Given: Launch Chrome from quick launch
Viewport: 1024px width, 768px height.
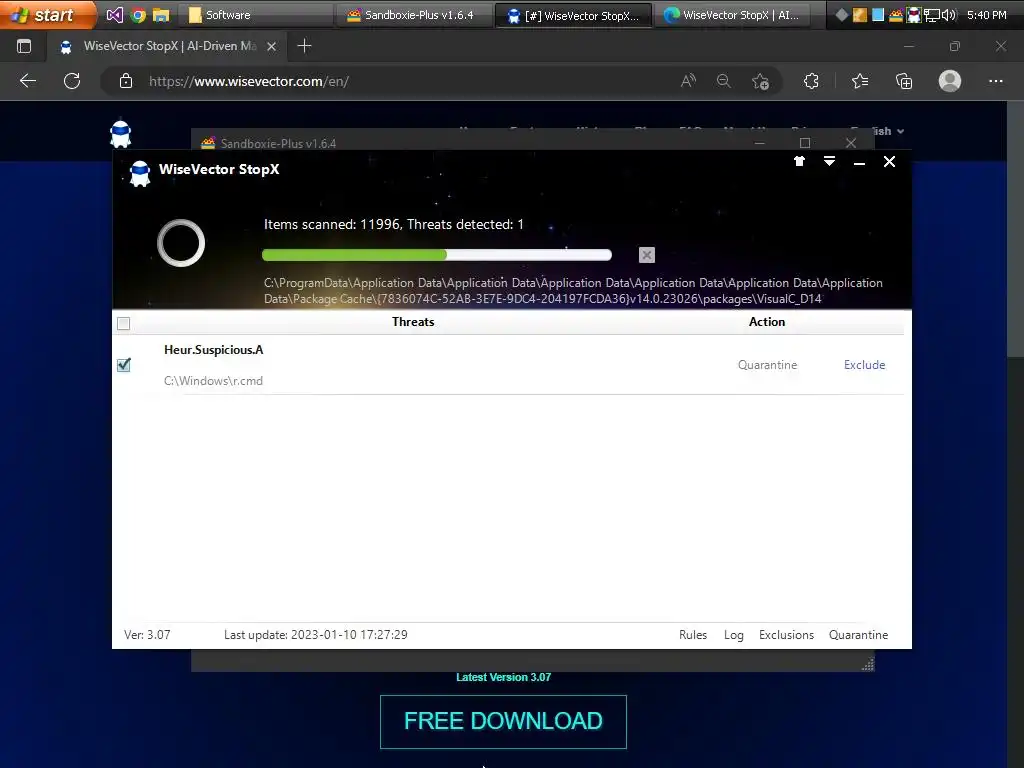Looking at the screenshot, I should (x=138, y=15).
